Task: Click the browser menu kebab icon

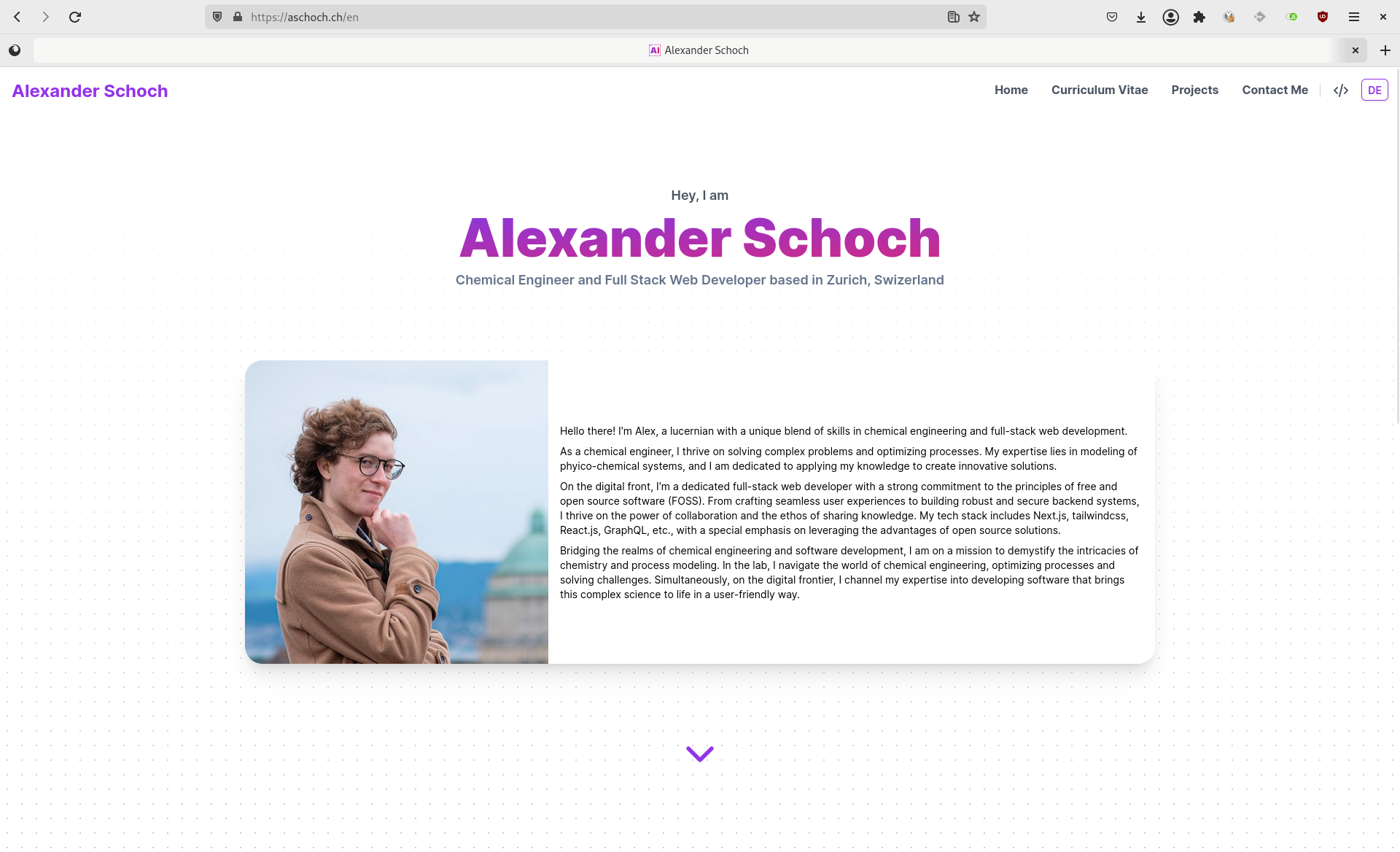Action: point(1354,16)
